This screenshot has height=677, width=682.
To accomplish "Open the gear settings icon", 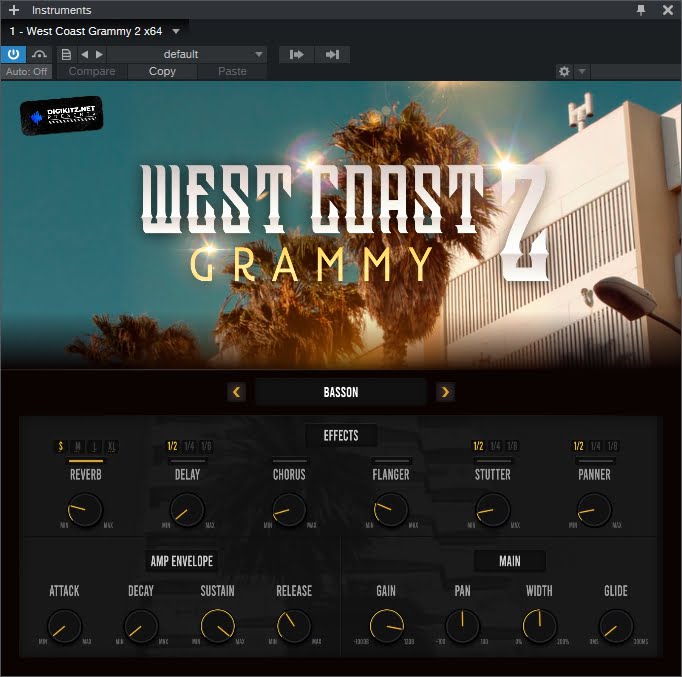I will tap(564, 71).
